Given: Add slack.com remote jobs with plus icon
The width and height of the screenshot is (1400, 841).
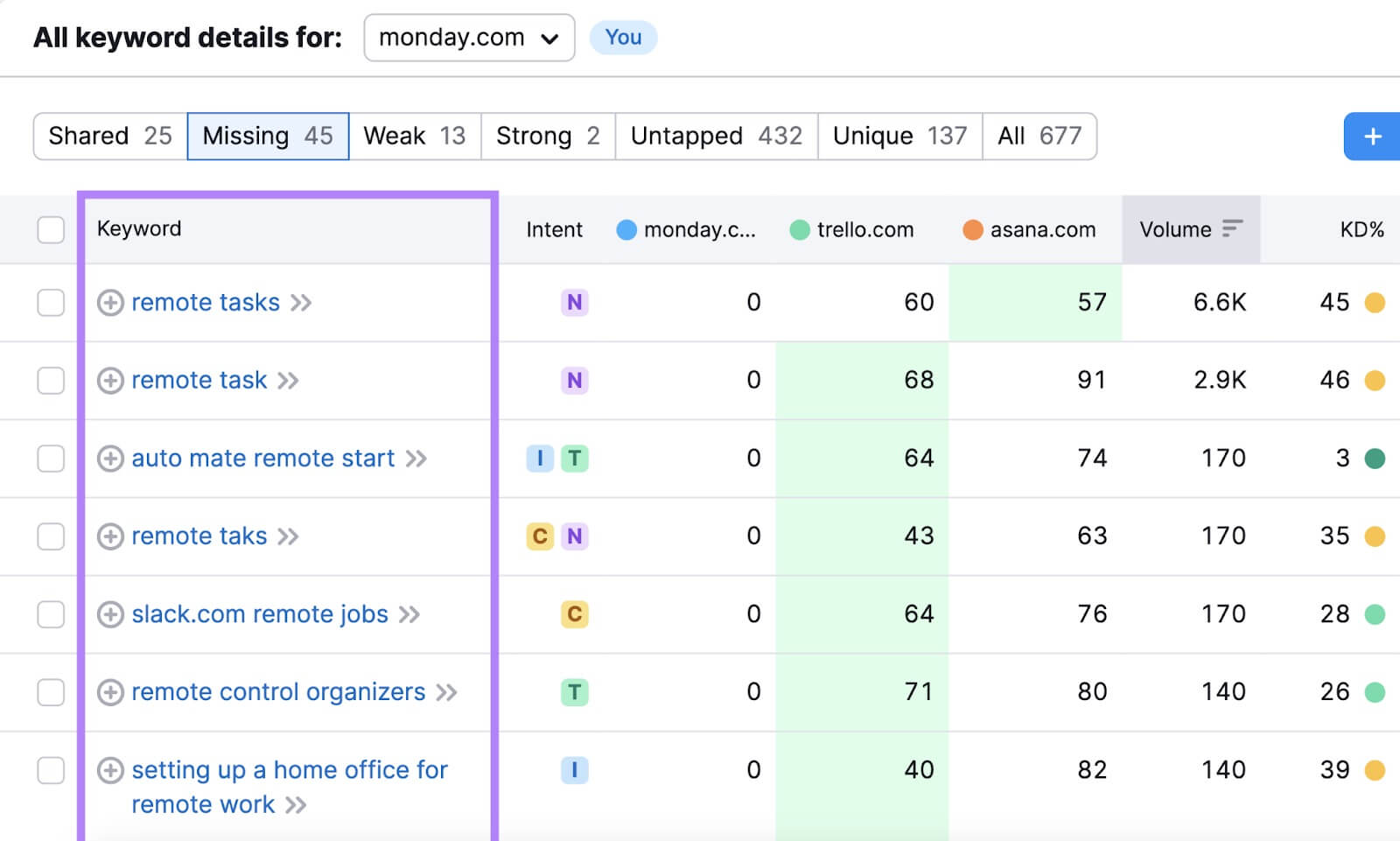Looking at the screenshot, I should pyautogui.click(x=110, y=614).
